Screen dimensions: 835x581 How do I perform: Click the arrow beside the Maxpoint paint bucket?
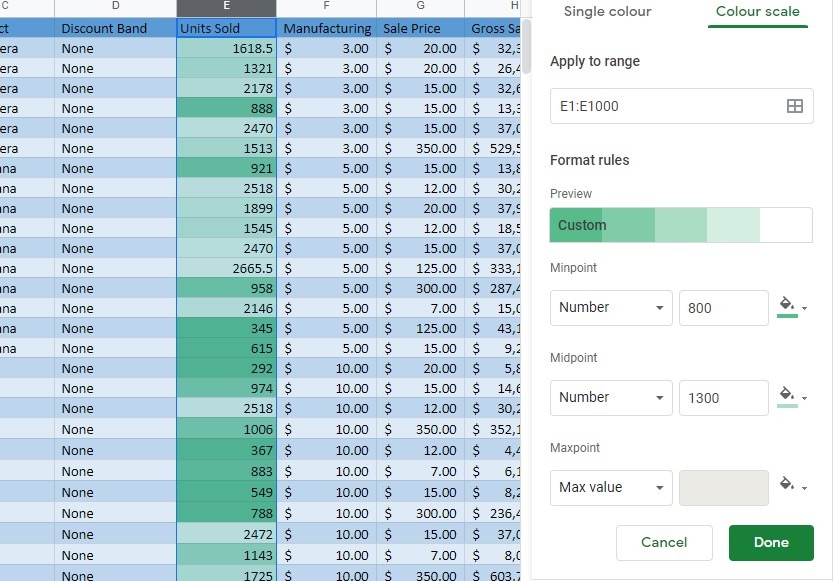tap(803, 489)
